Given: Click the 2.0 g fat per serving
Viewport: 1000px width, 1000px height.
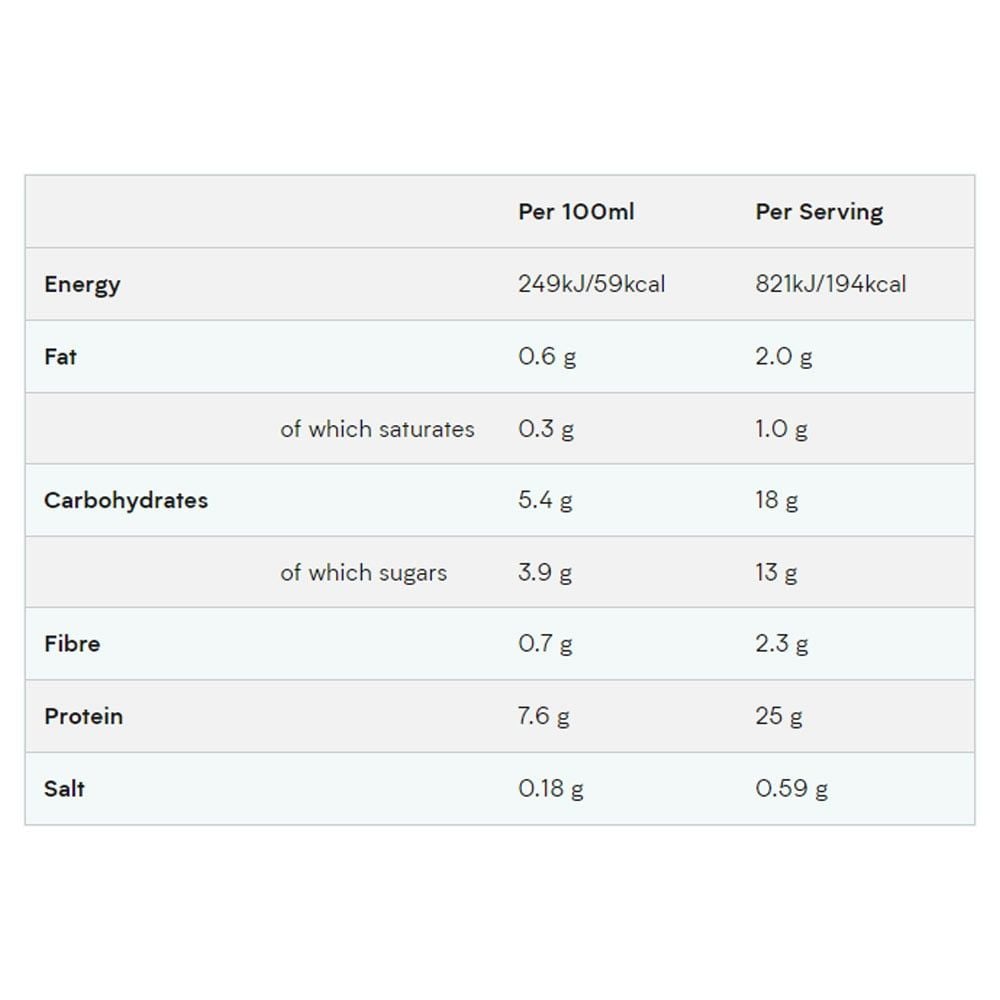Looking at the screenshot, I should pyautogui.click(x=783, y=357).
